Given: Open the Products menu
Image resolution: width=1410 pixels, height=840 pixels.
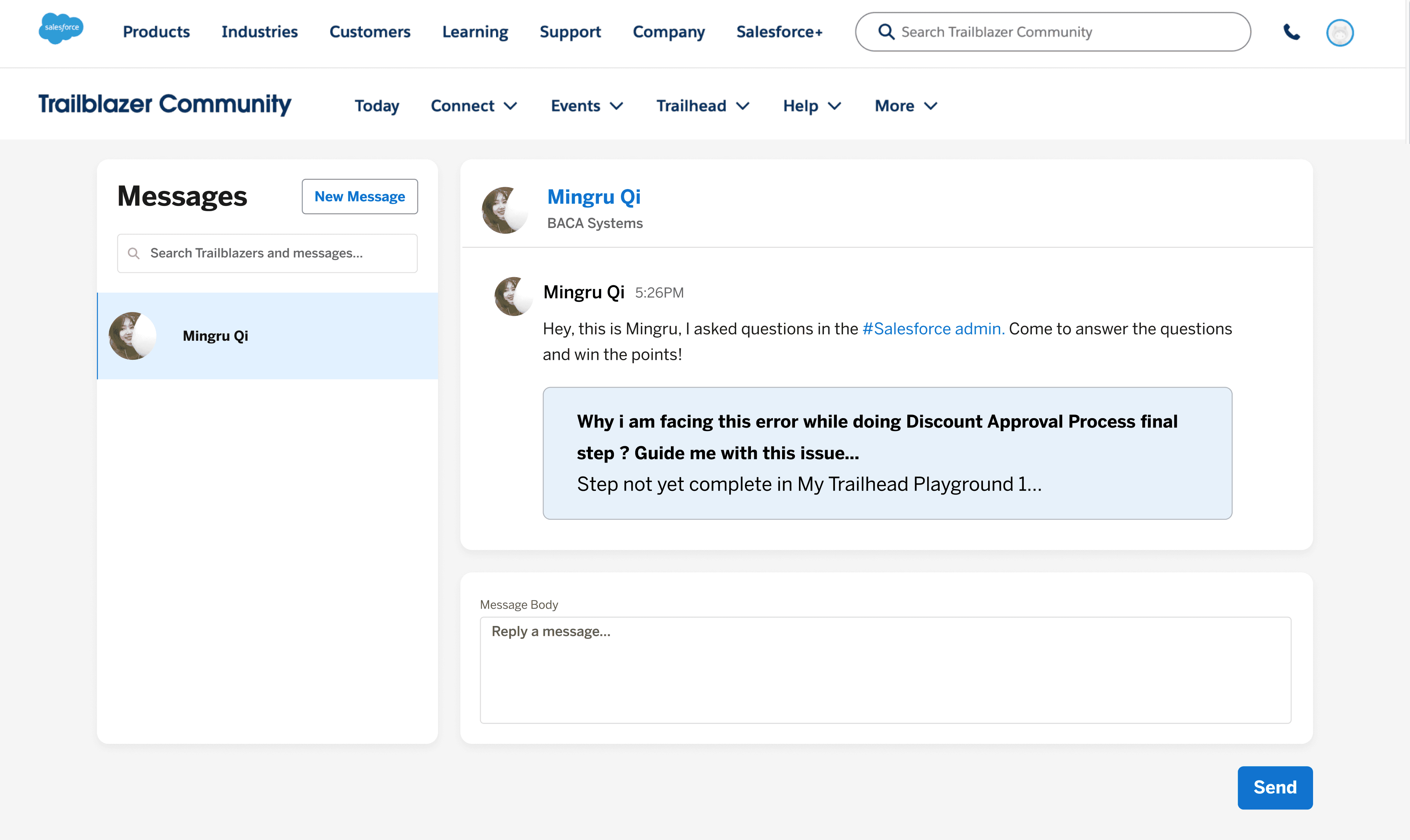Looking at the screenshot, I should 156,32.
